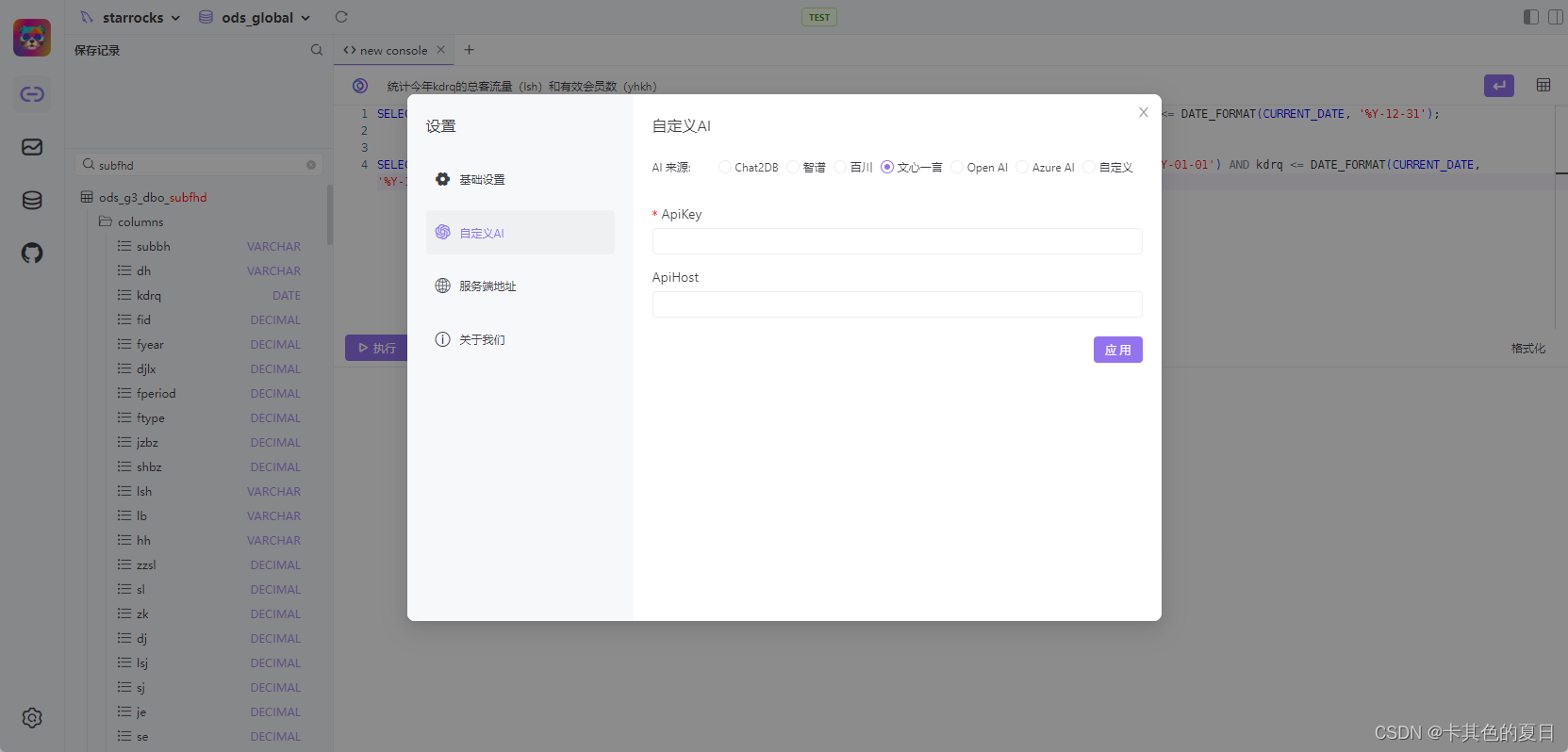Select Open AI as AI source
This screenshot has width=1568, height=752.
[956, 167]
